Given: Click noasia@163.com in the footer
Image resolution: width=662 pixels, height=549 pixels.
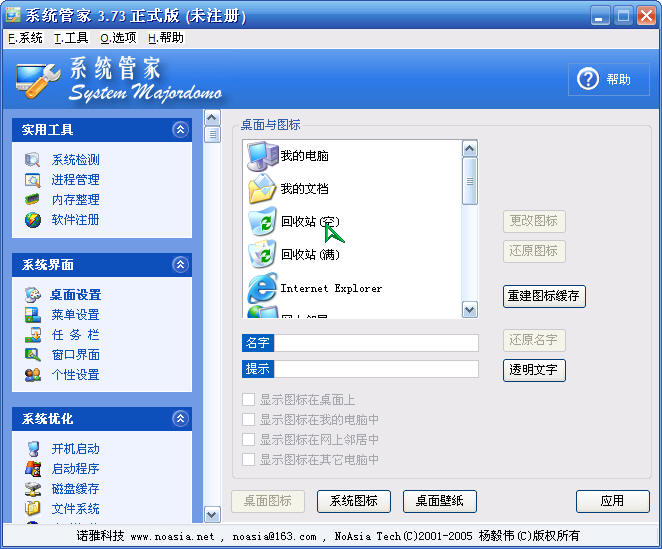Looking at the screenshot, I should click(x=274, y=536).
